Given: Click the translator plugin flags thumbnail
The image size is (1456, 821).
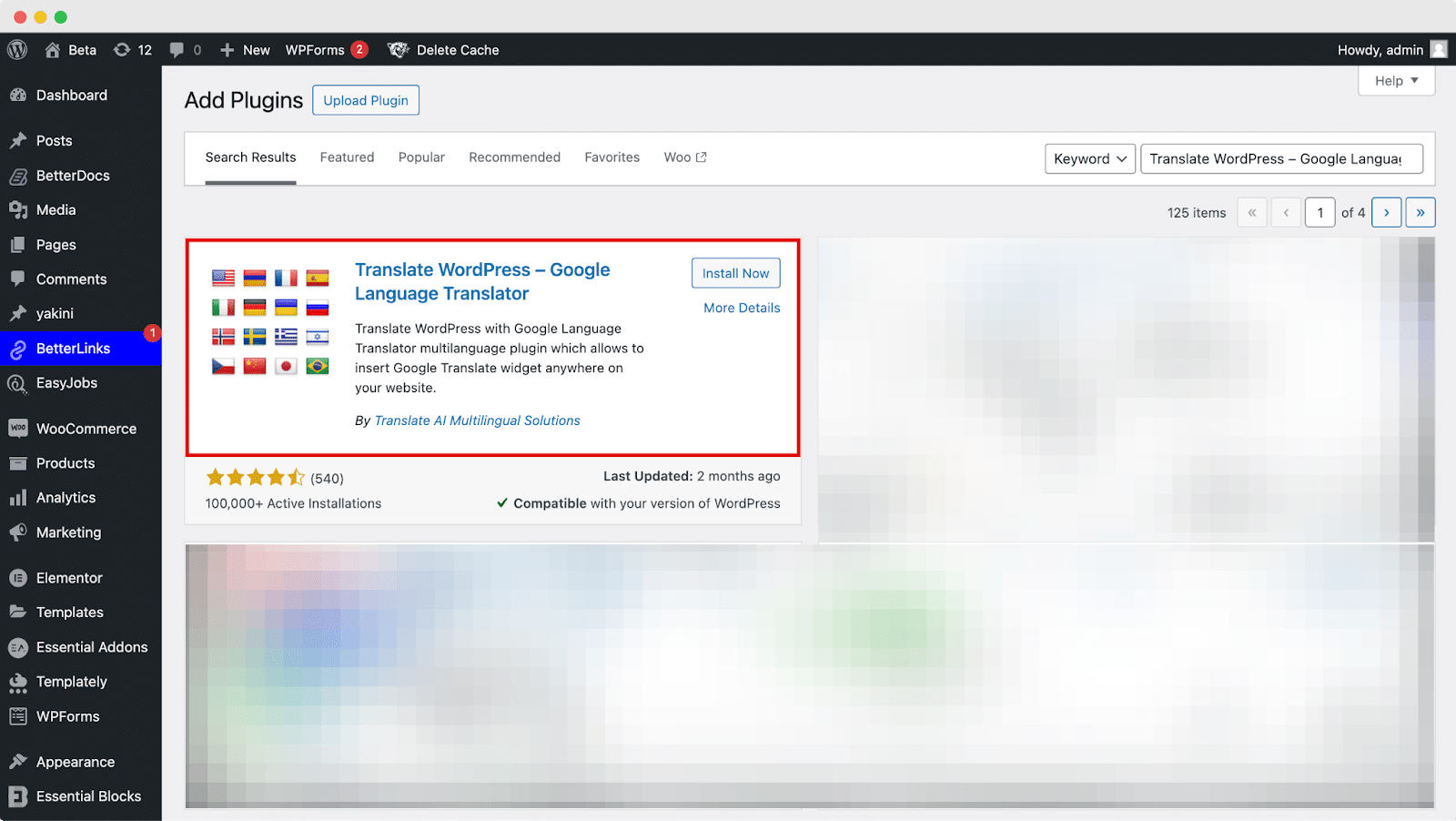Looking at the screenshot, I should point(270,322).
